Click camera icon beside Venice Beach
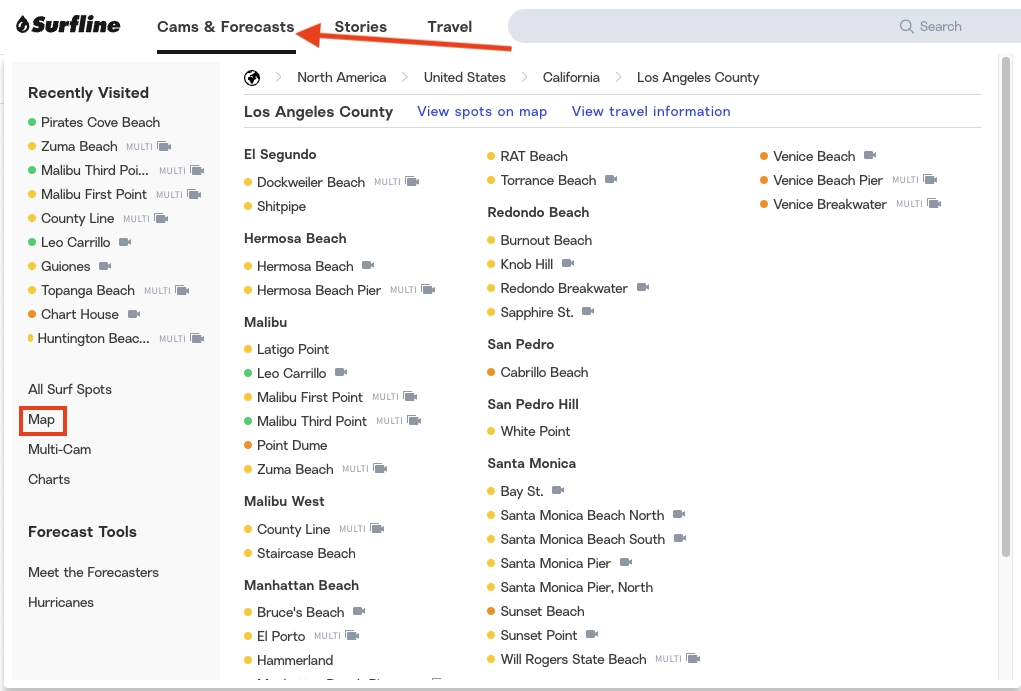The height and width of the screenshot is (691, 1021). click(x=870, y=155)
